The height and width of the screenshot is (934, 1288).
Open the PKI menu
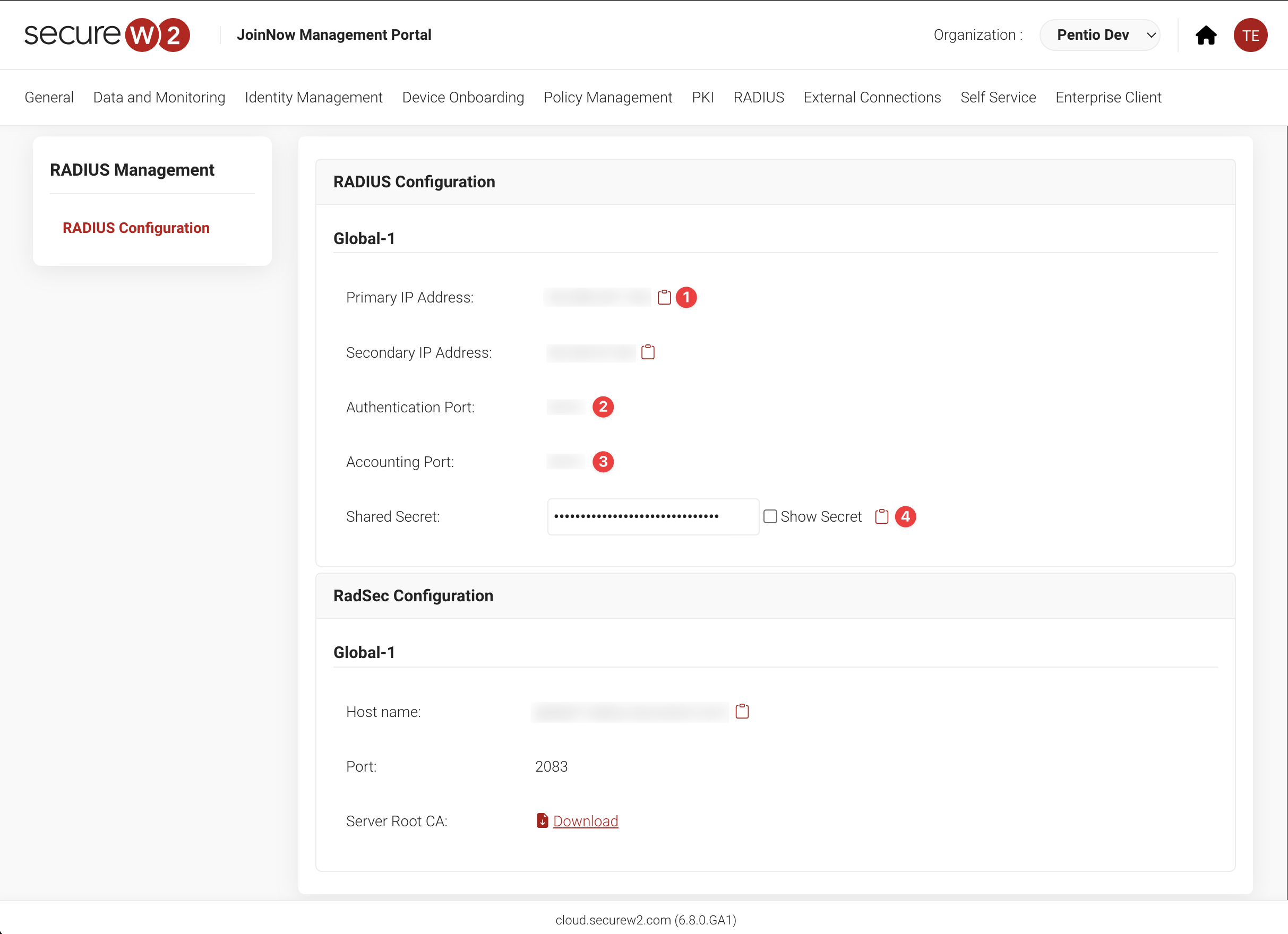(702, 97)
